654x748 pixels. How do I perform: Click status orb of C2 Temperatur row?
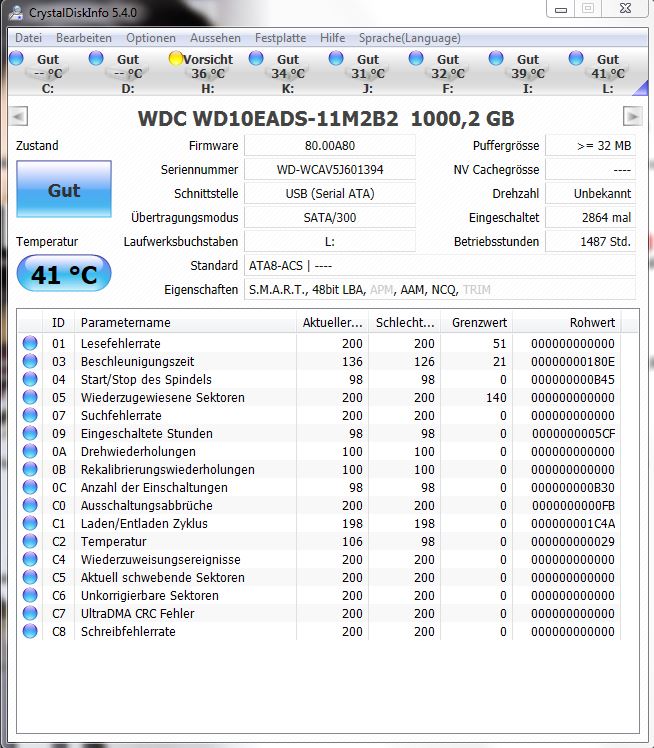tap(30, 541)
